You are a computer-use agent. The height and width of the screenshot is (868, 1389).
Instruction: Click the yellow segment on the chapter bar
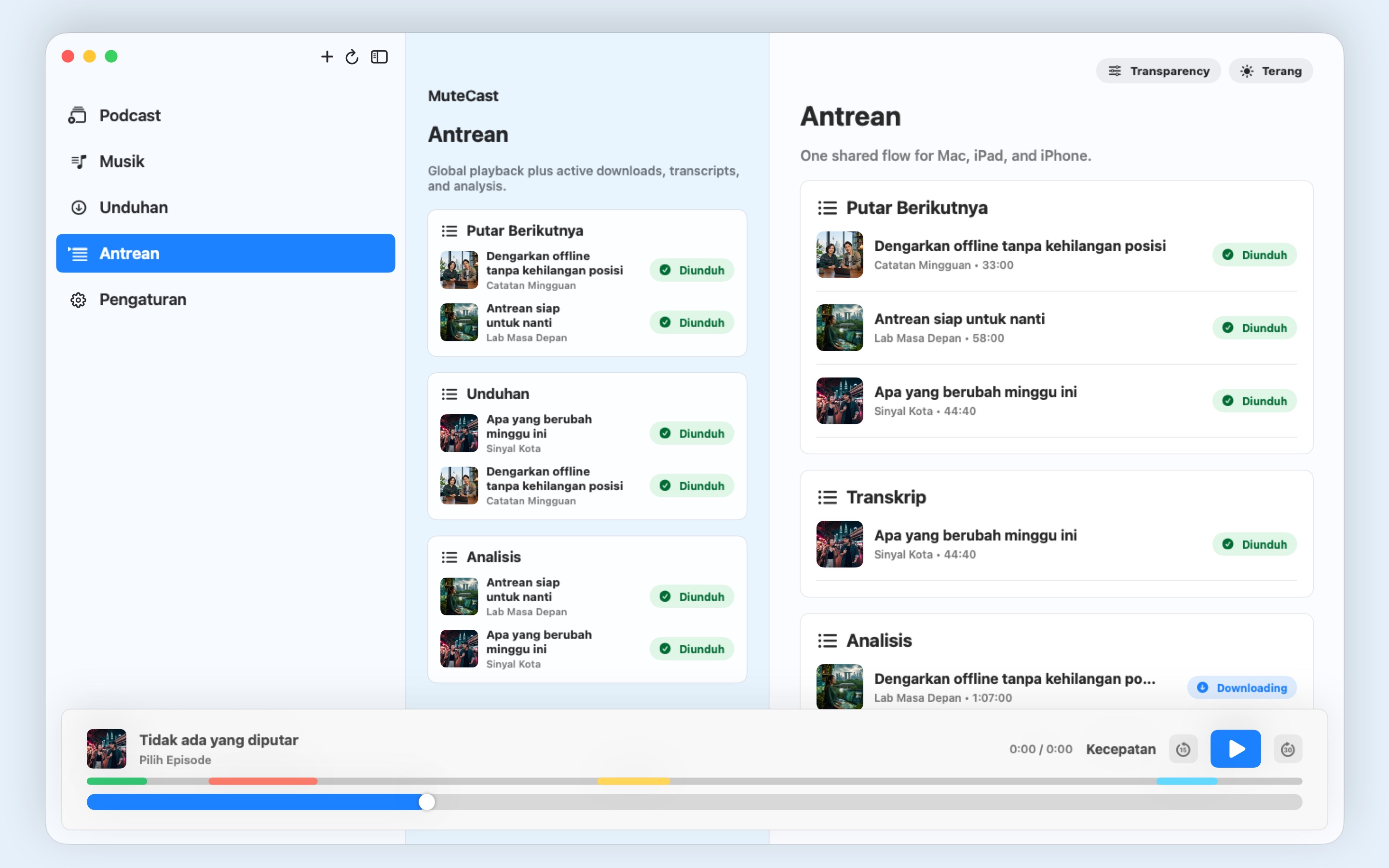pyautogui.click(x=634, y=781)
